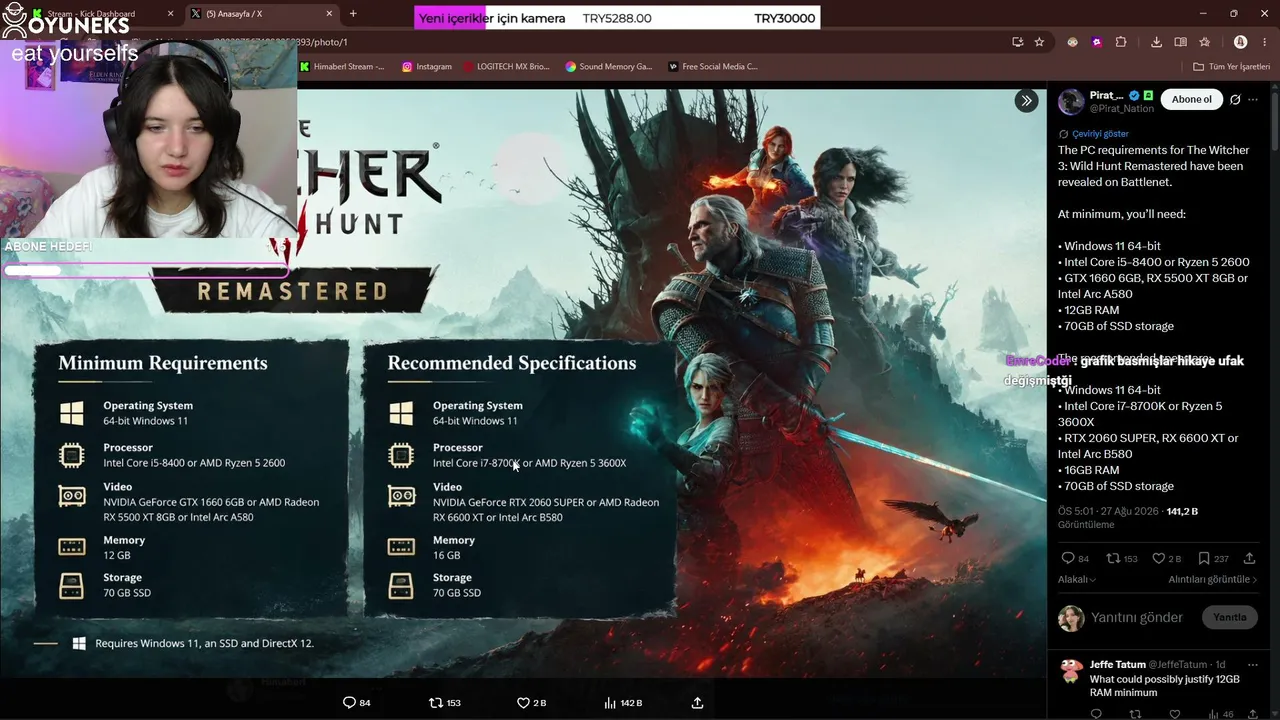
Task: Click the green affiliate badge beside Pirat_Nation
Action: [x=1148, y=96]
